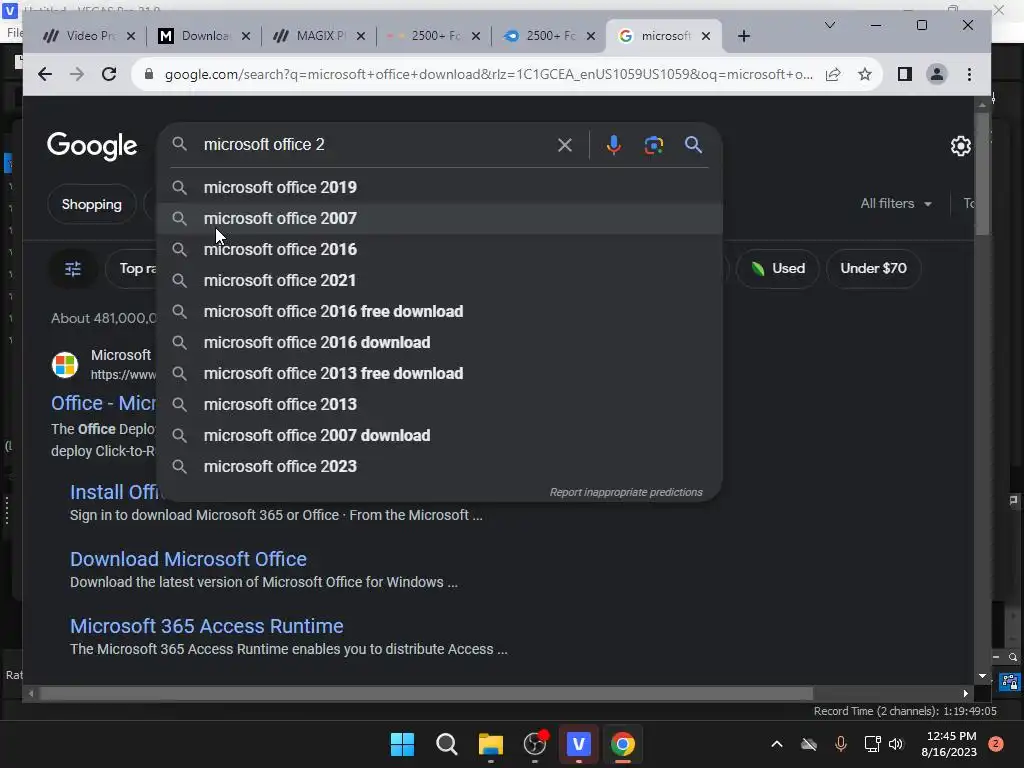Choose the bare microsoft office 2016 suggestion
The width and height of the screenshot is (1024, 768).
tap(440, 249)
